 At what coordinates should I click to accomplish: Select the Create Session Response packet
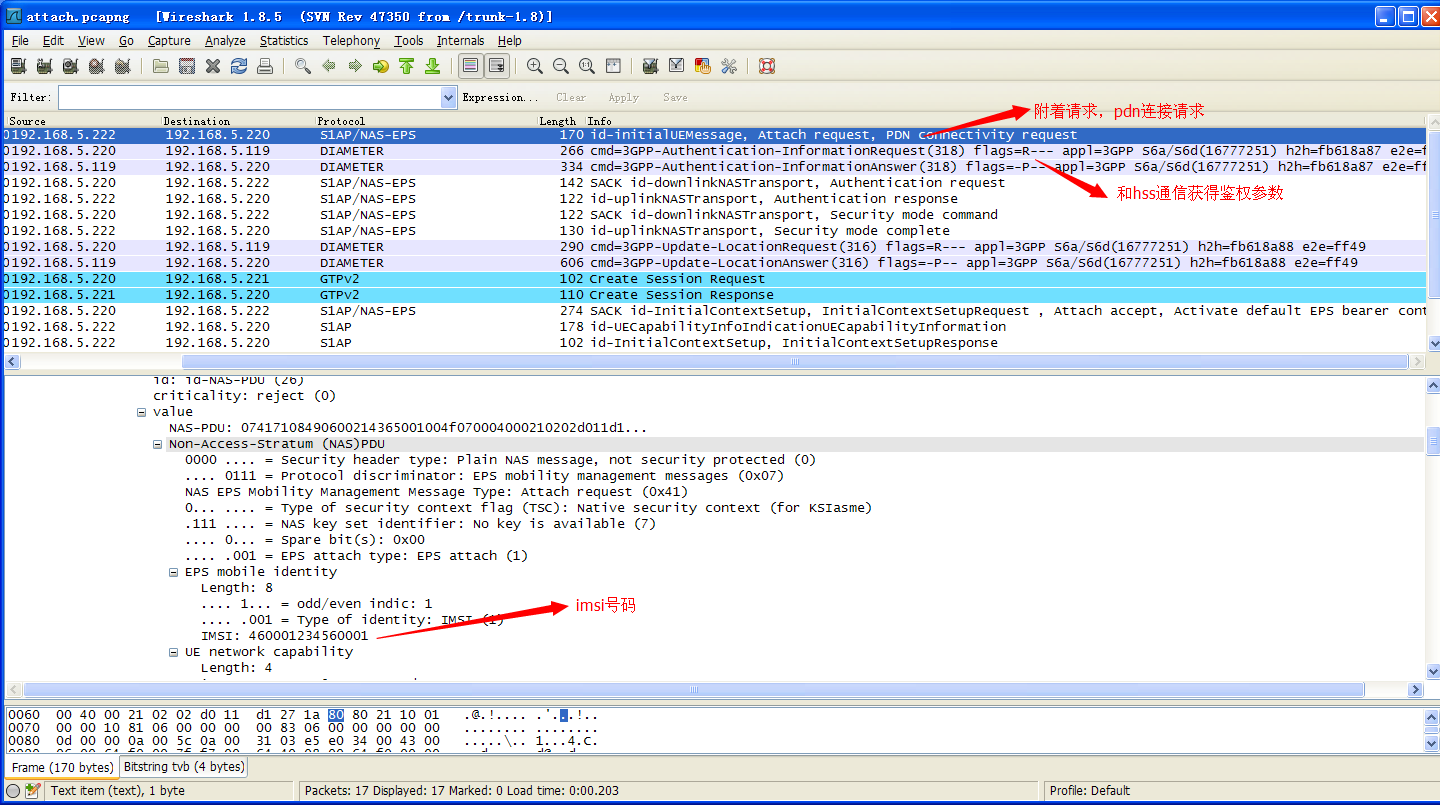(714, 295)
